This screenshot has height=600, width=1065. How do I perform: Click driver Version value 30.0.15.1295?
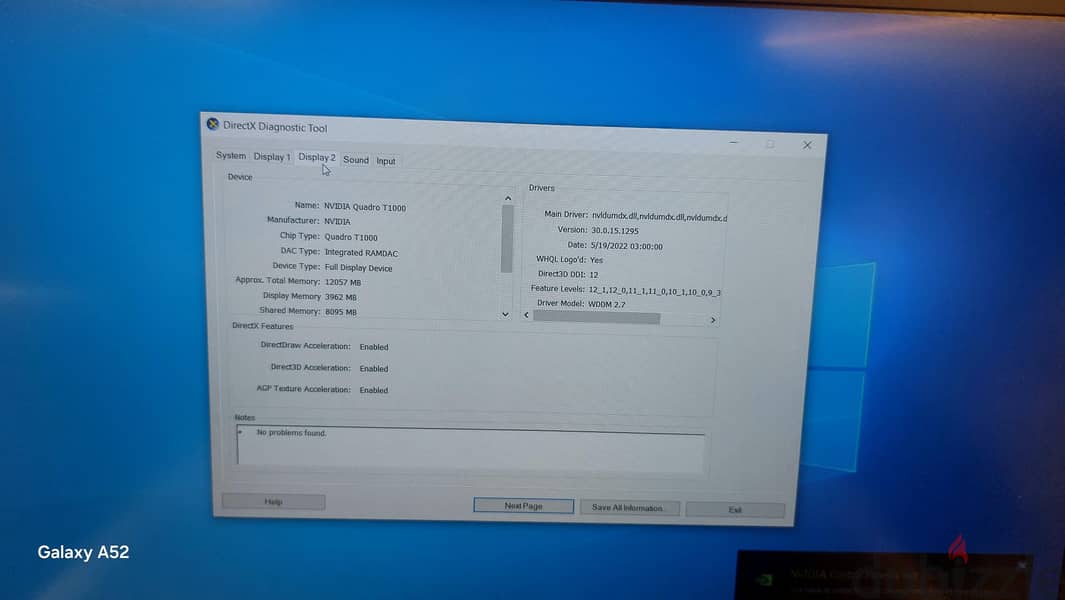[x=615, y=231]
